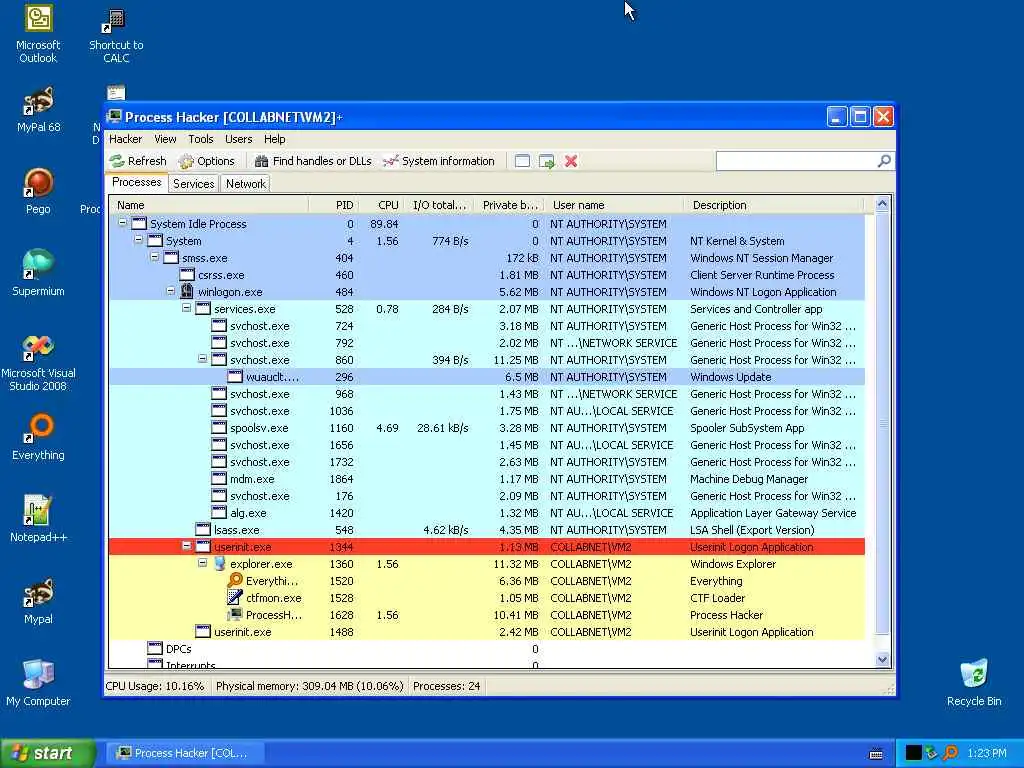Click the search magnifier icon
Screen dimensions: 1024x768
pyautogui.click(x=884, y=161)
